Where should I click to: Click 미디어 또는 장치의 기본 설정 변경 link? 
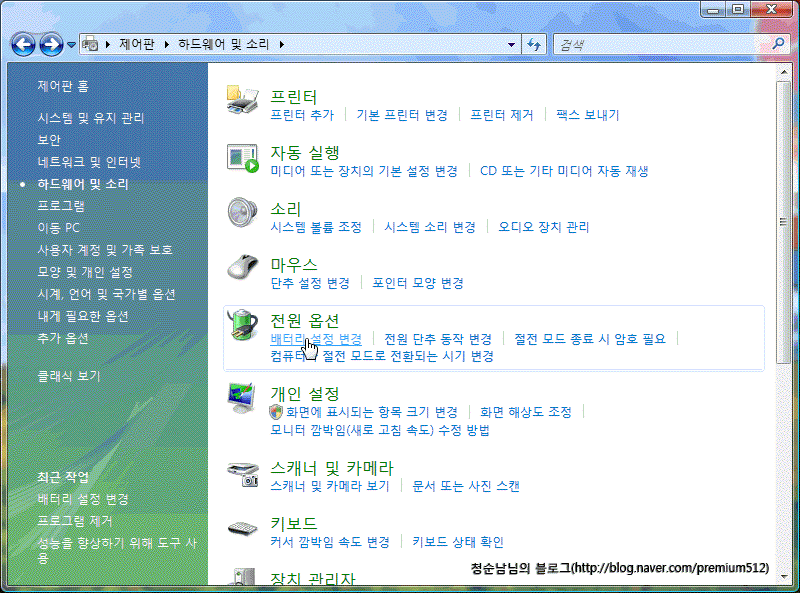coord(364,171)
